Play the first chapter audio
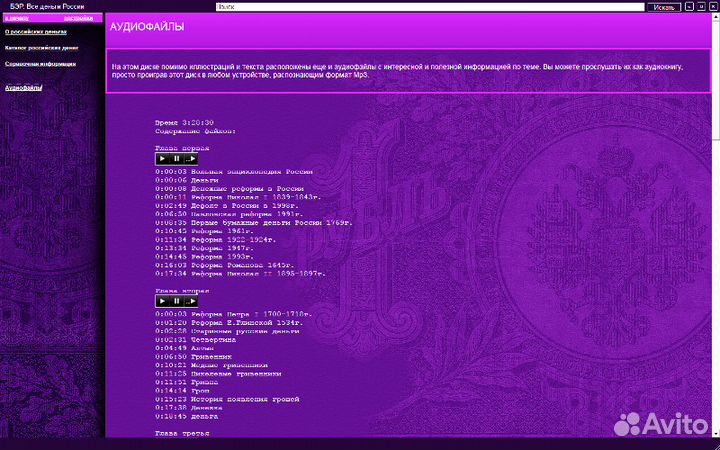720x450 pixels. (x=163, y=159)
